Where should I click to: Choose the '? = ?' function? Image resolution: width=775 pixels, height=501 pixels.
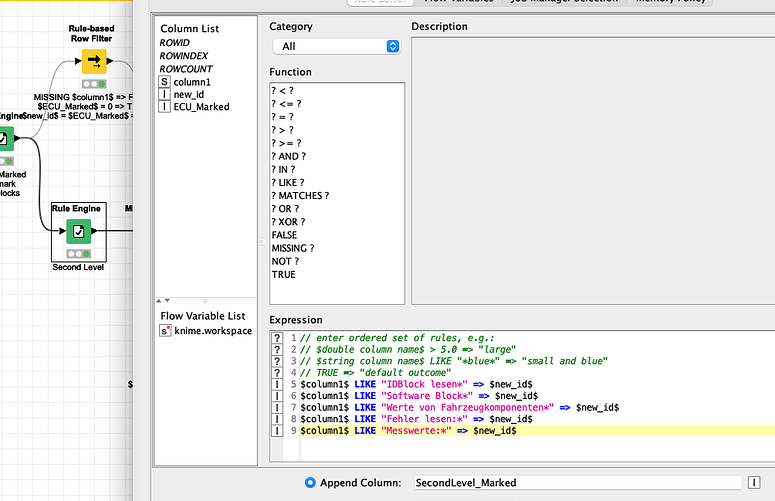coord(282,117)
